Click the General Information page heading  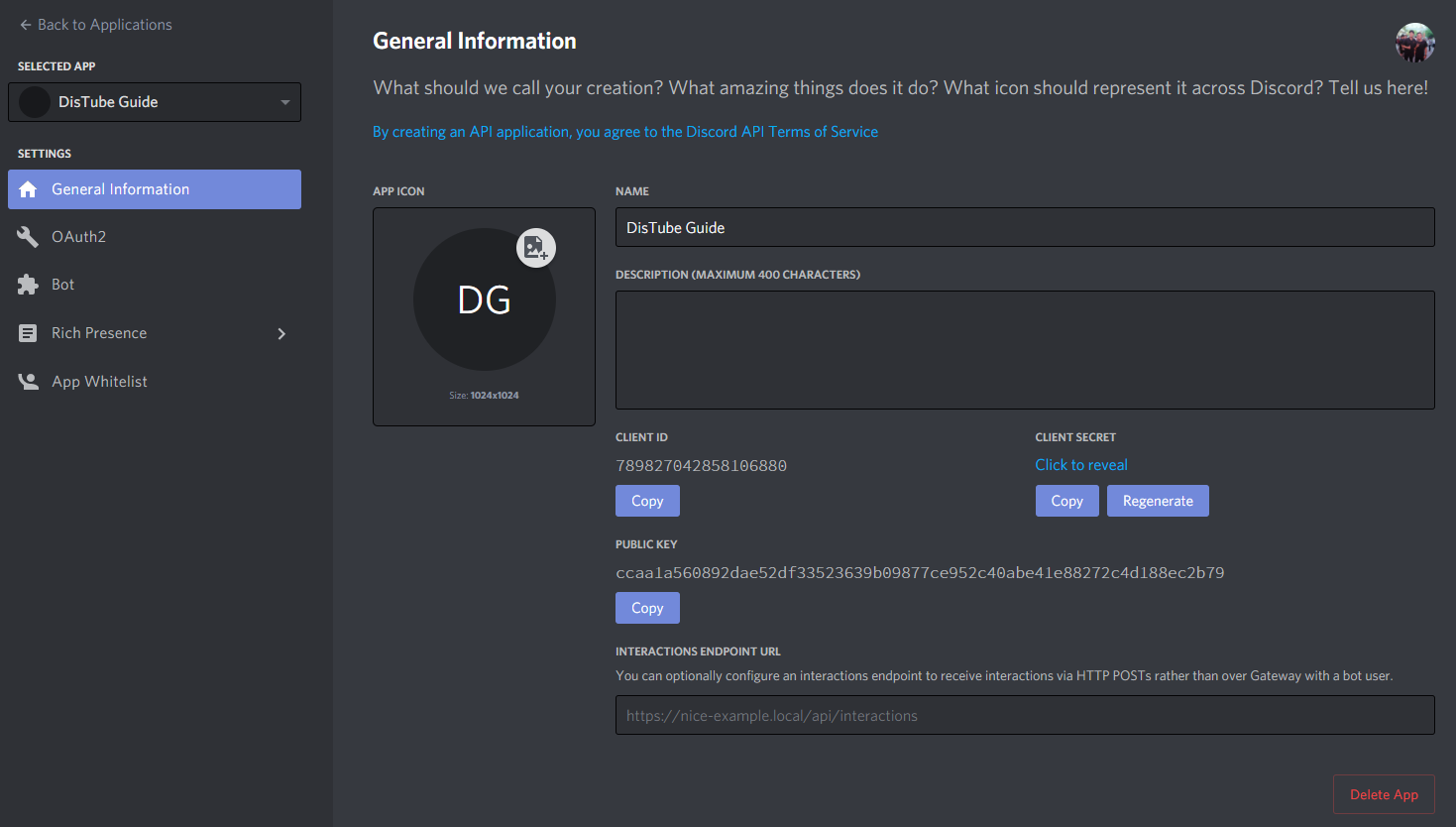pos(475,42)
